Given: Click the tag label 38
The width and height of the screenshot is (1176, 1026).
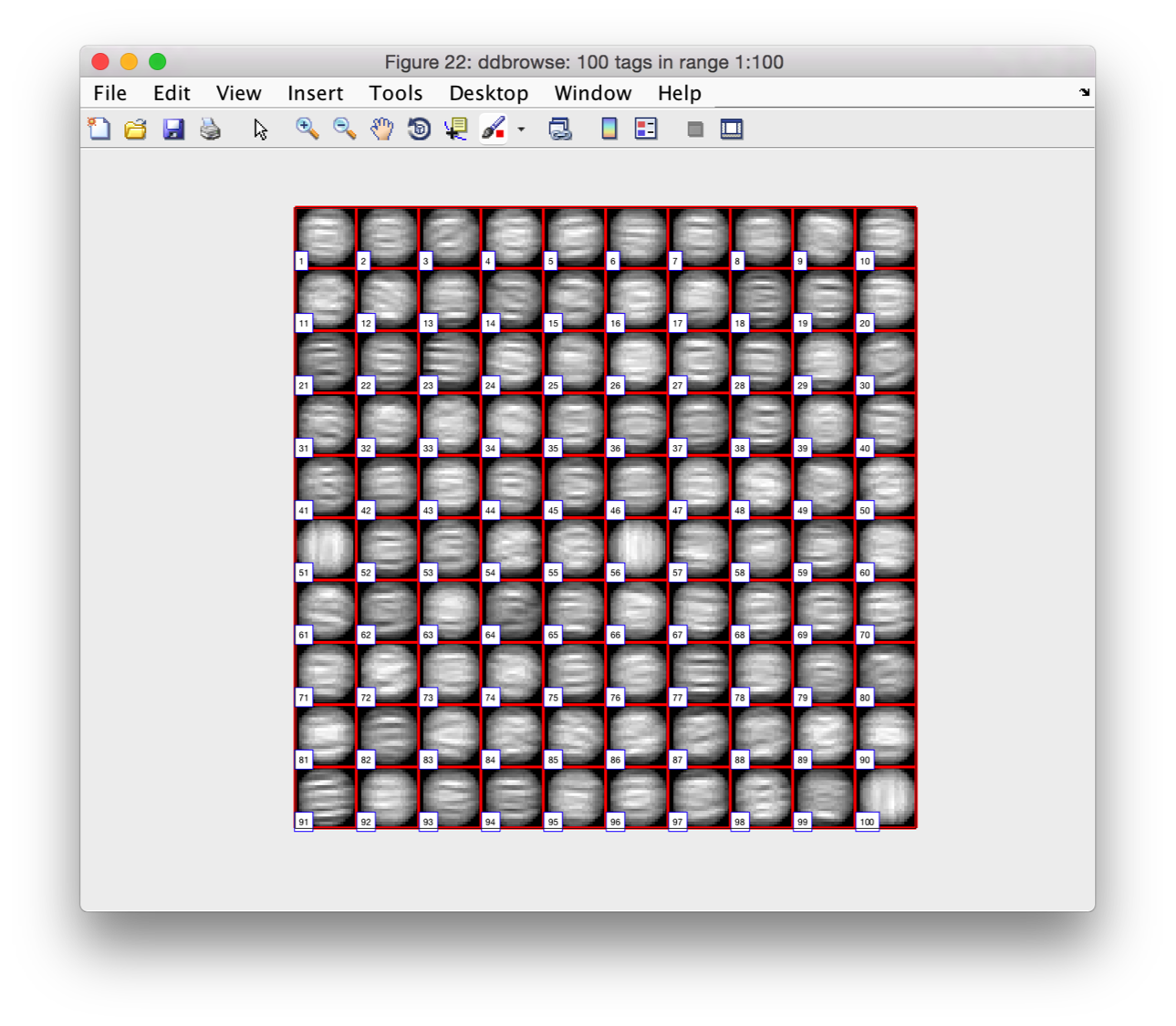Looking at the screenshot, I should point(740,448).
